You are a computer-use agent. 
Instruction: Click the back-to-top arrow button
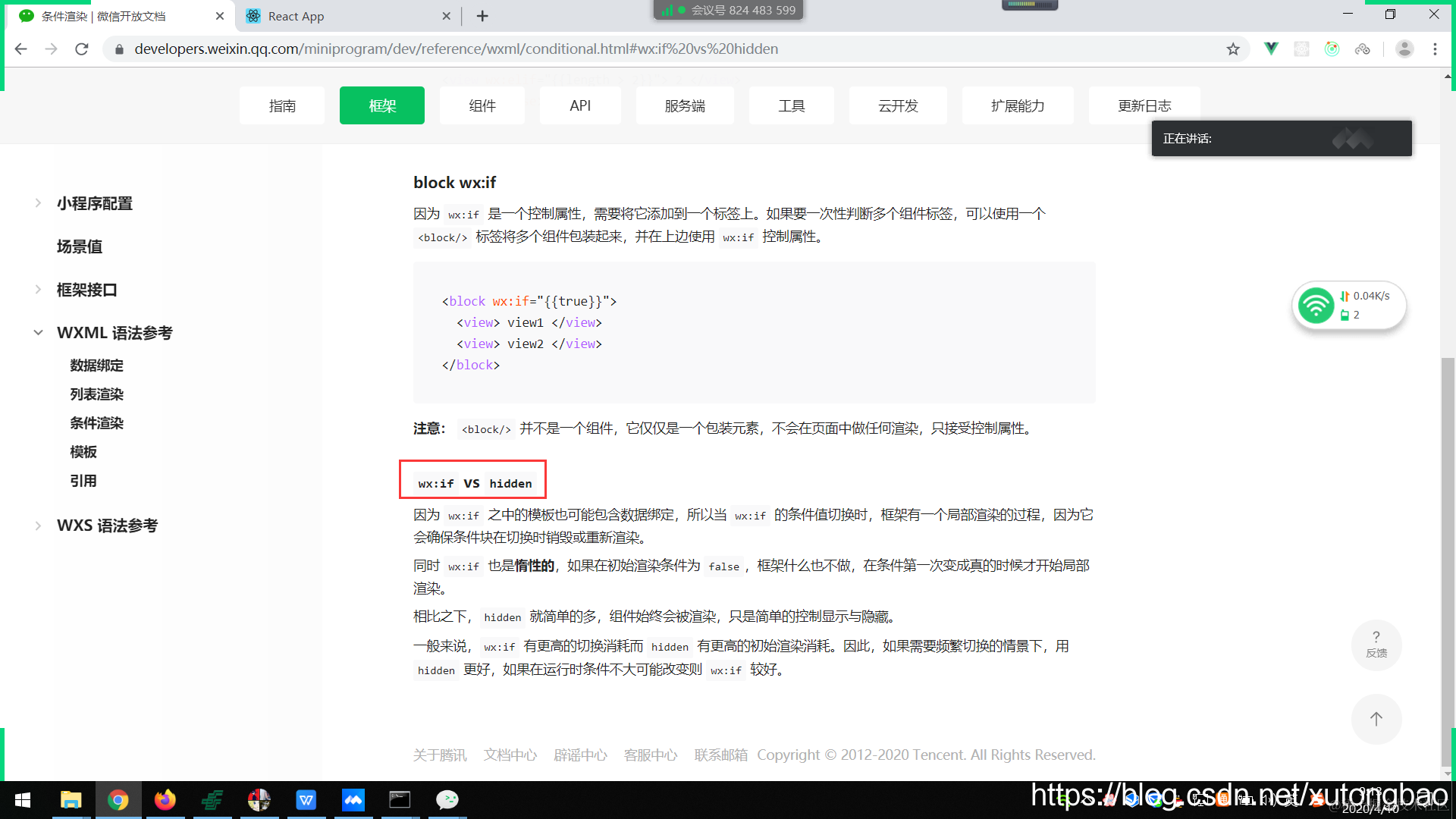(x=1376, y=719)
